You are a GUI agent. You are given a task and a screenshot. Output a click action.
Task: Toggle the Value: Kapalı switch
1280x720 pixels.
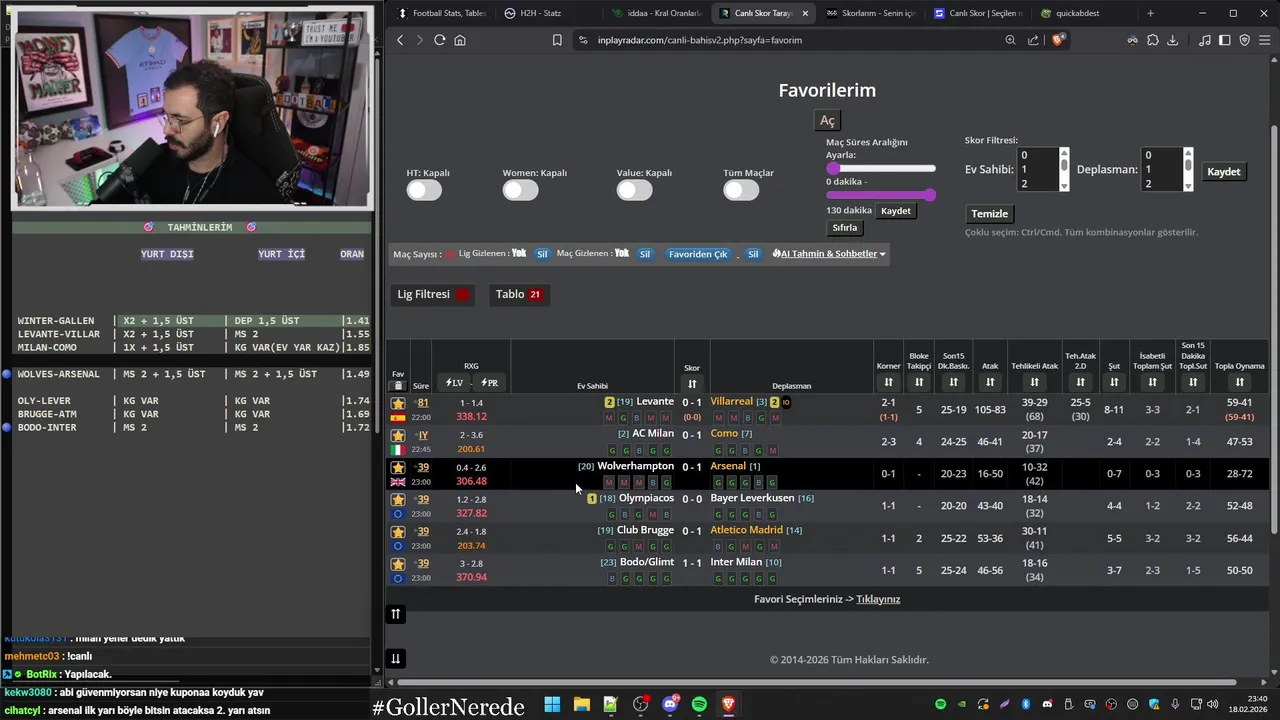pos(634,190)
